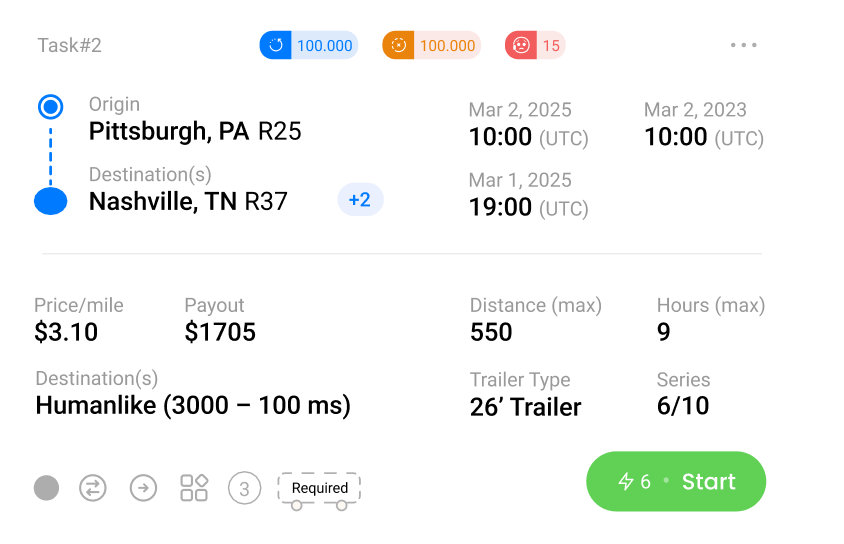Click the $1705 payout amount
844x544 pixels.
220,332
